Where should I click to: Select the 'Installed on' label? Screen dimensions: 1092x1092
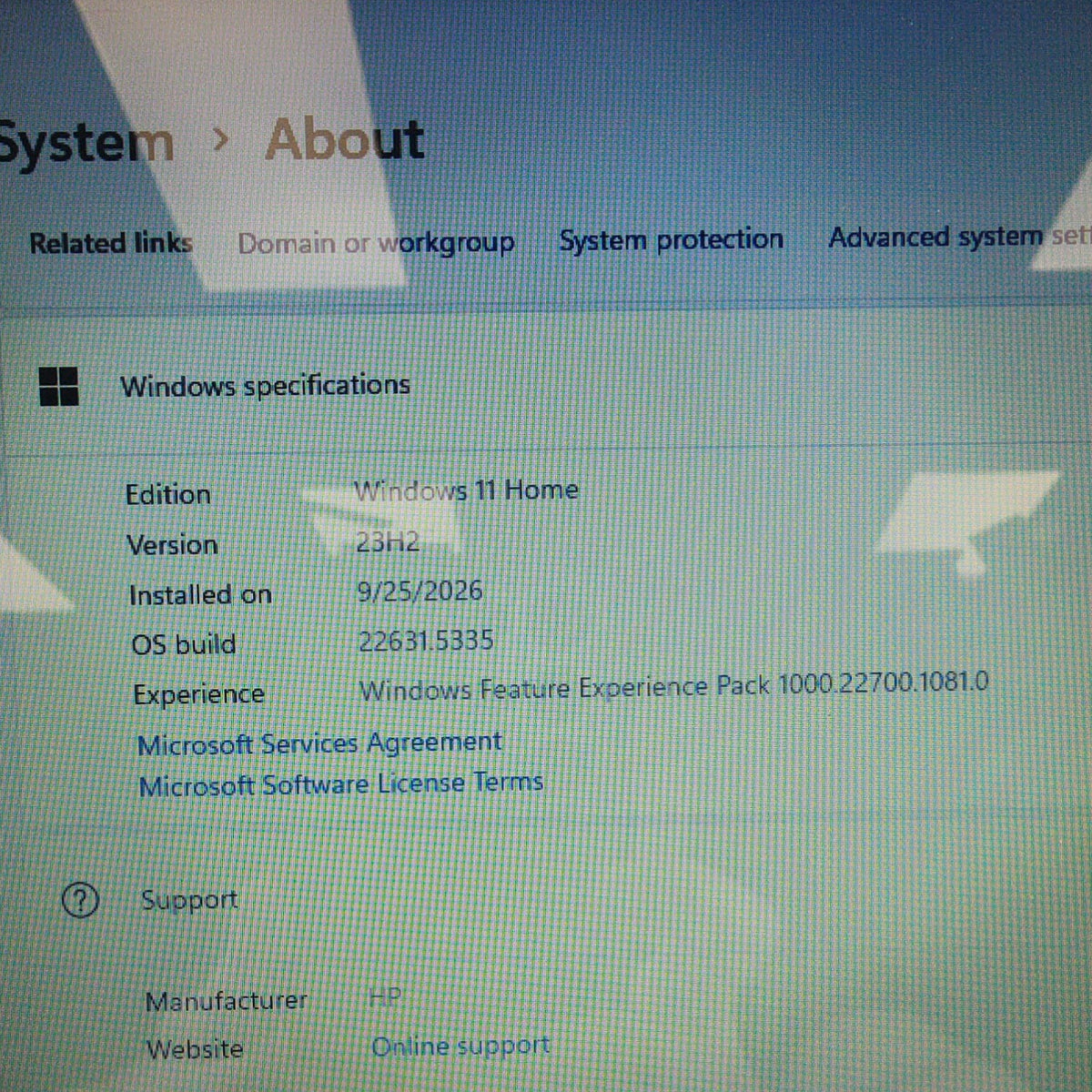[x=200, y=595]
